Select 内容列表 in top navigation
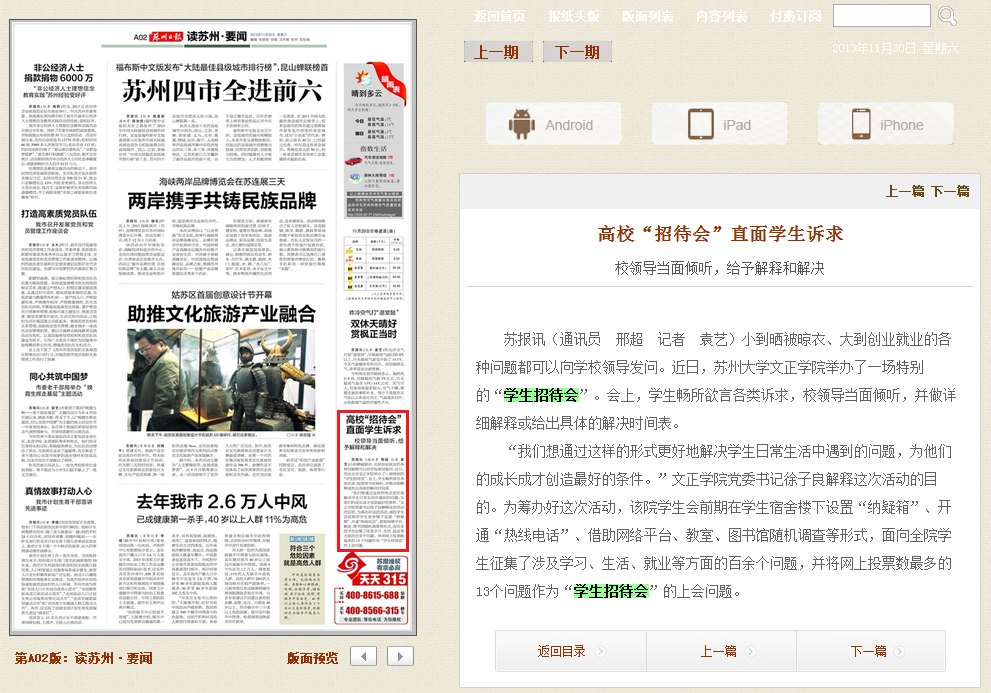The image size is (991, 693). pos(722,17)
